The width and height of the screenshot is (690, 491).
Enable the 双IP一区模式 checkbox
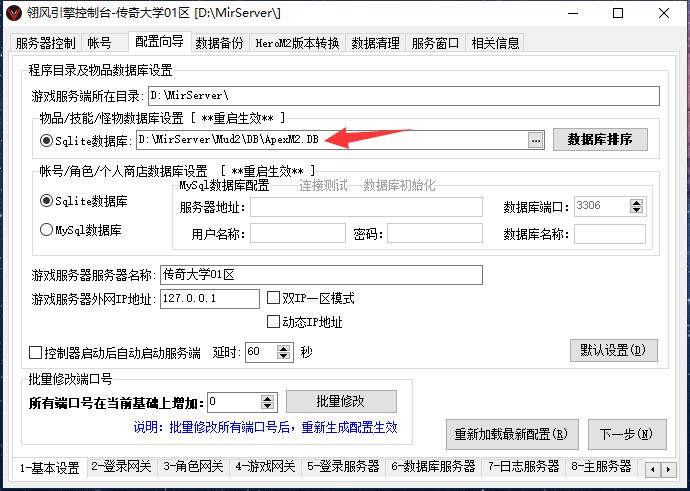[273, 298]
